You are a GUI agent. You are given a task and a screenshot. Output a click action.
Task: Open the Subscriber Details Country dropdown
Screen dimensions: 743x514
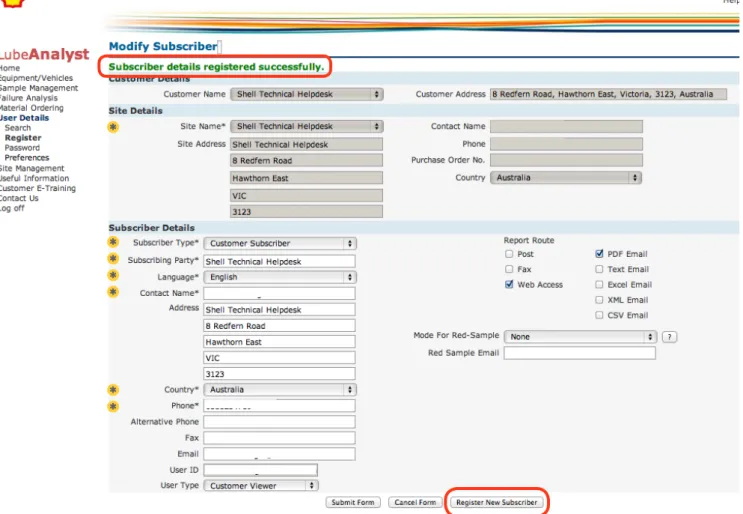(x=280, y=389)
